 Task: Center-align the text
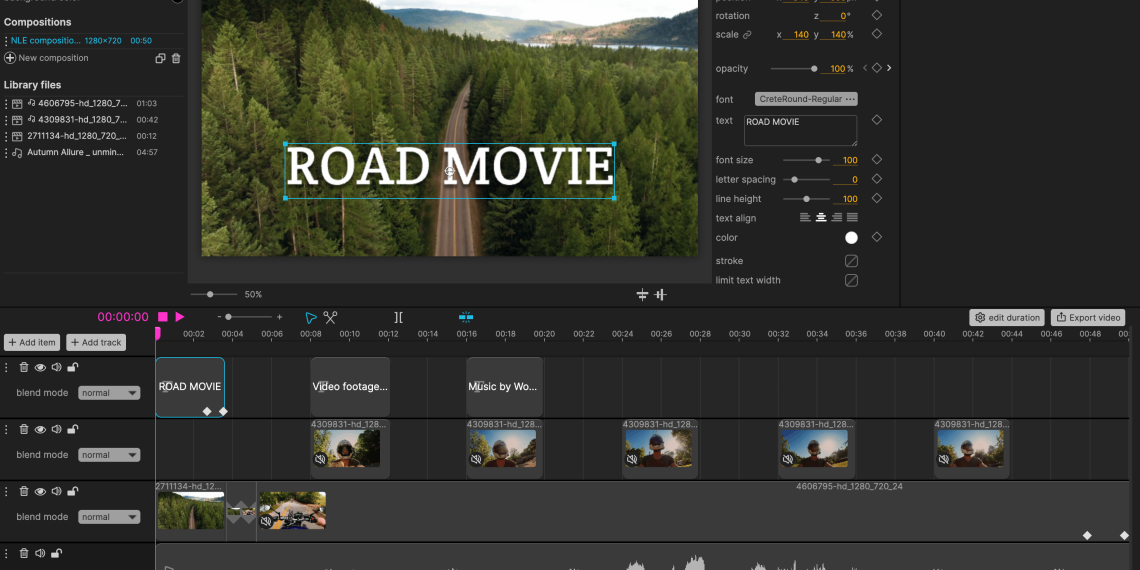point(820,218)
